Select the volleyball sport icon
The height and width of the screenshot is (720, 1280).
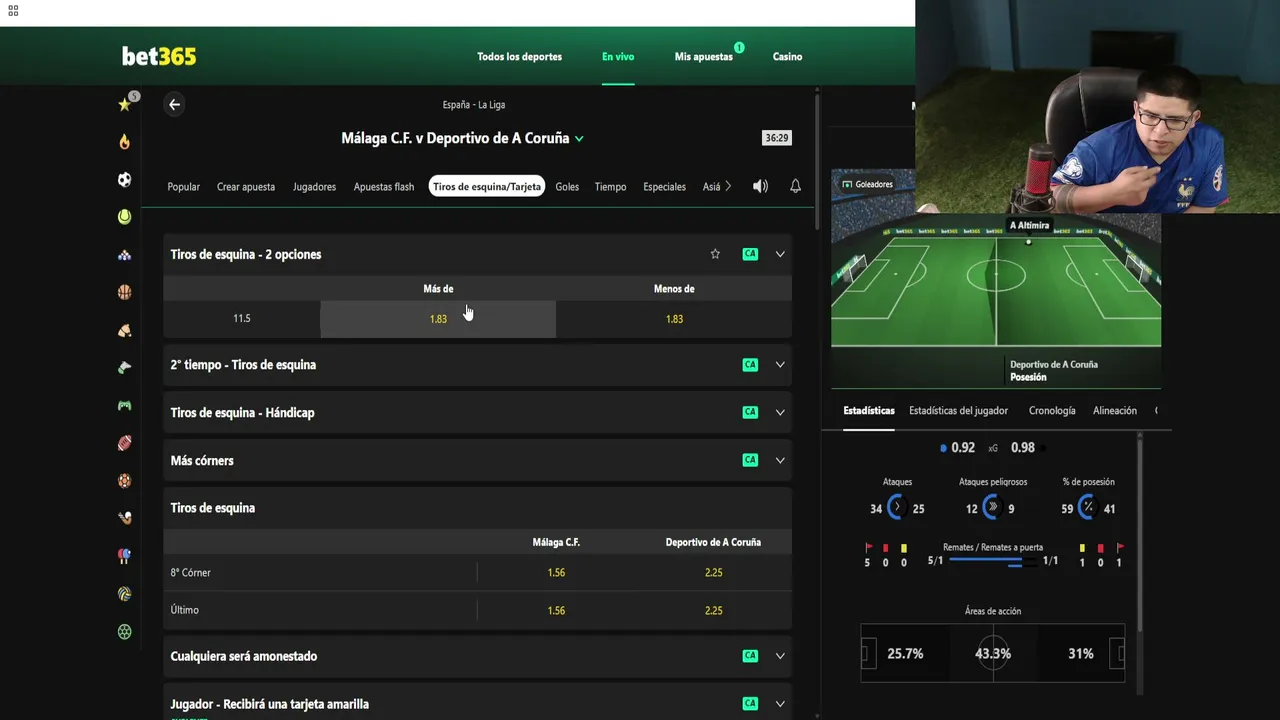click(124, 594)
